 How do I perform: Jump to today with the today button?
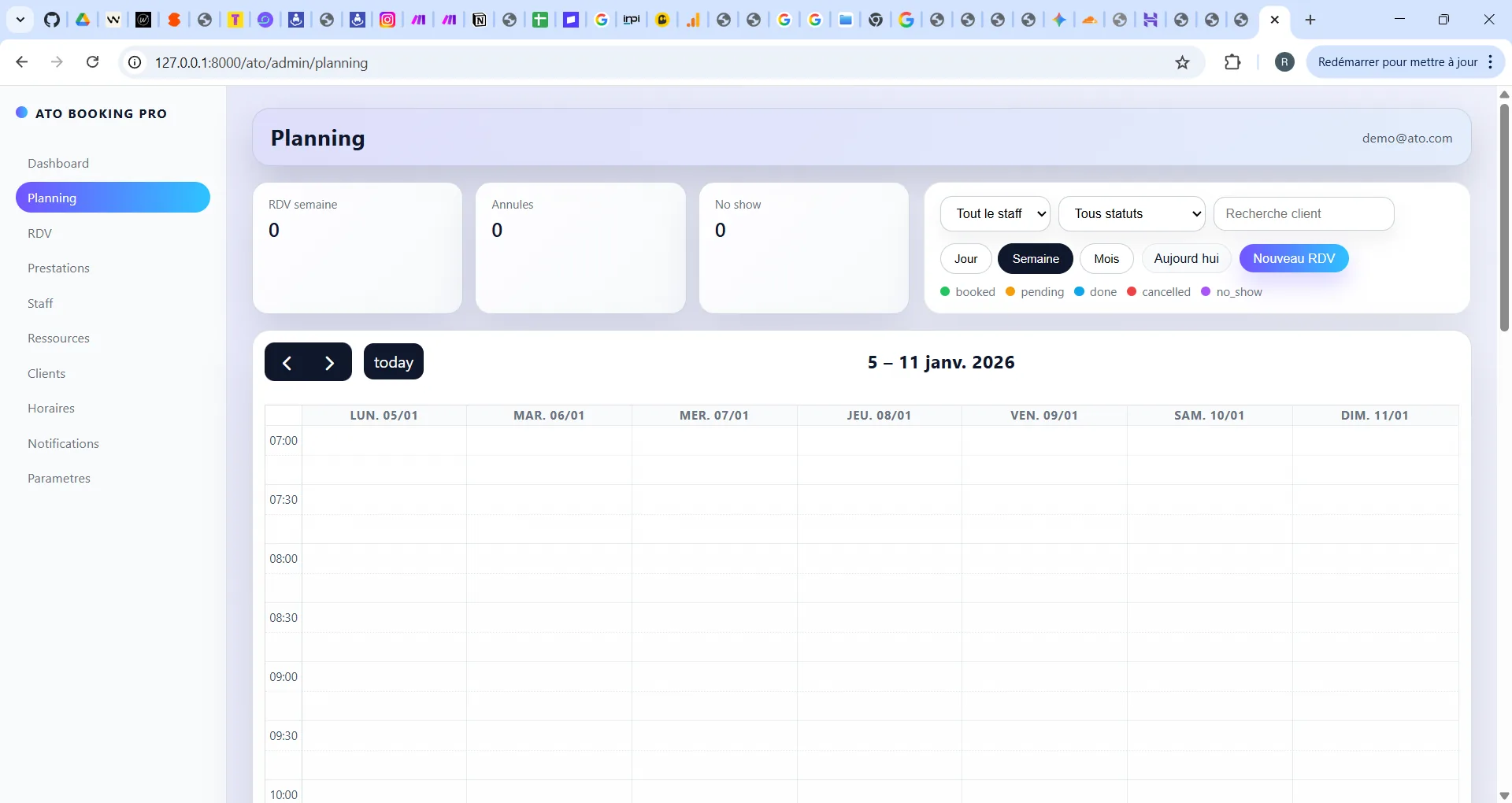(x=393, y=362)
